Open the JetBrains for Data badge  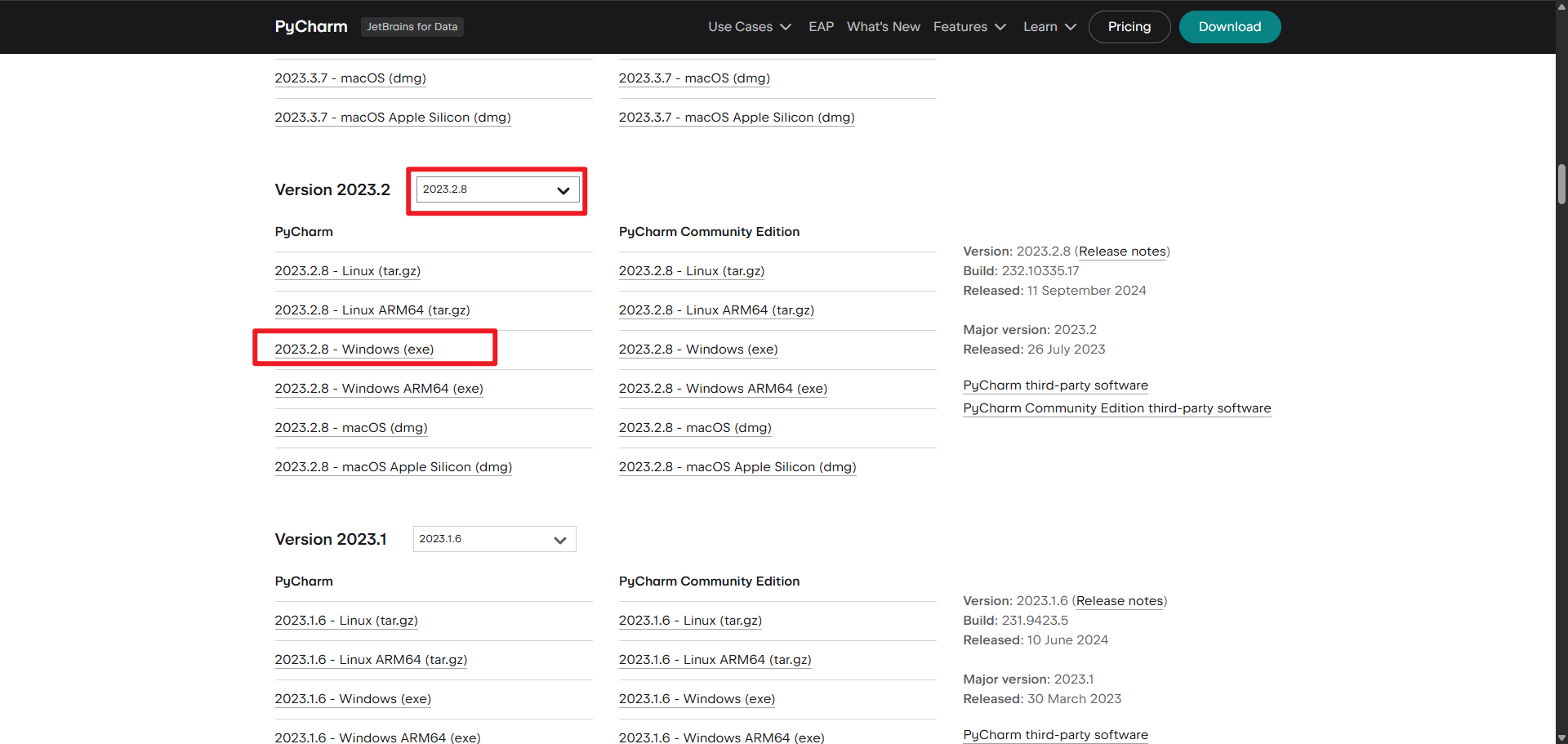(412, 27)
